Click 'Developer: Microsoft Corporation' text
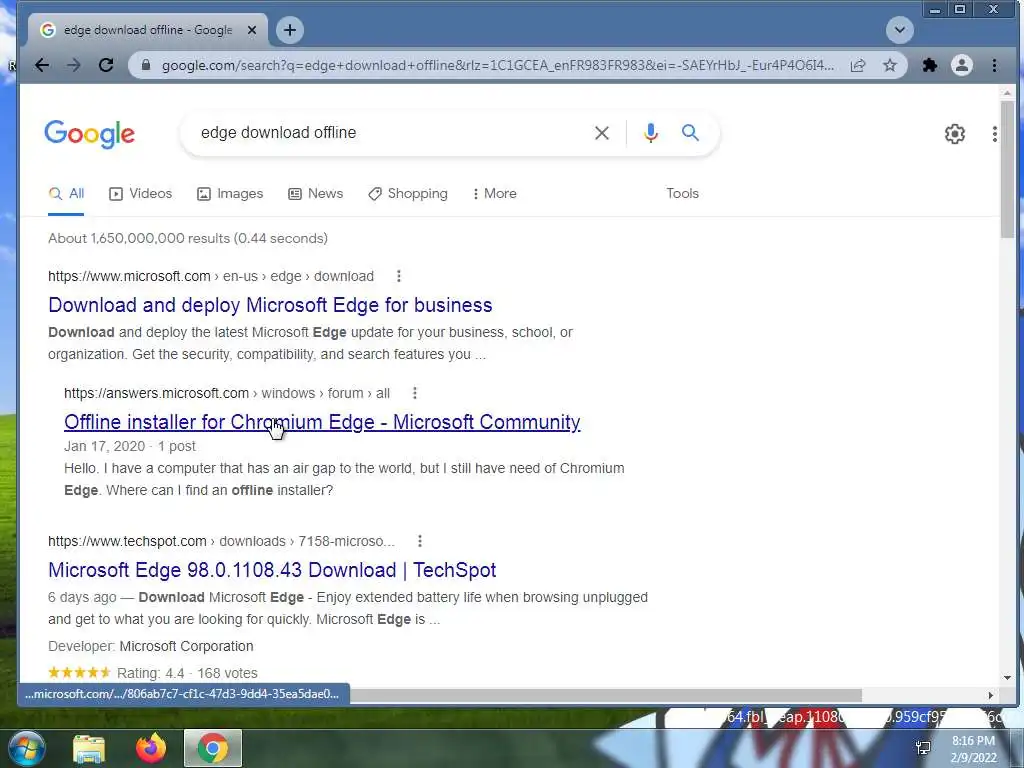Viewport: 1024px width, 768px height. point(151,647)
